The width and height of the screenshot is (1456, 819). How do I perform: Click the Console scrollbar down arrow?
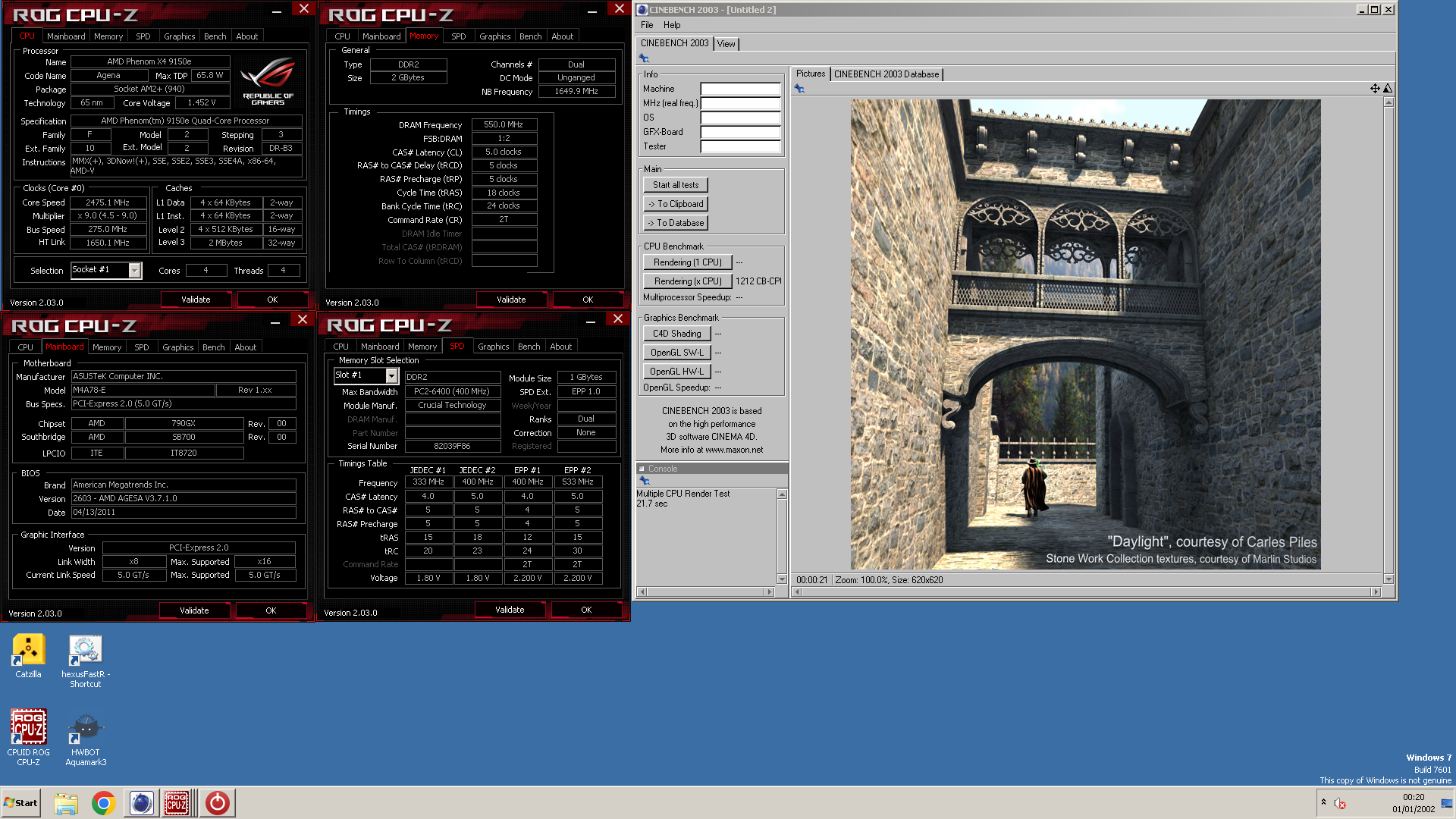(x=782, y=579)
